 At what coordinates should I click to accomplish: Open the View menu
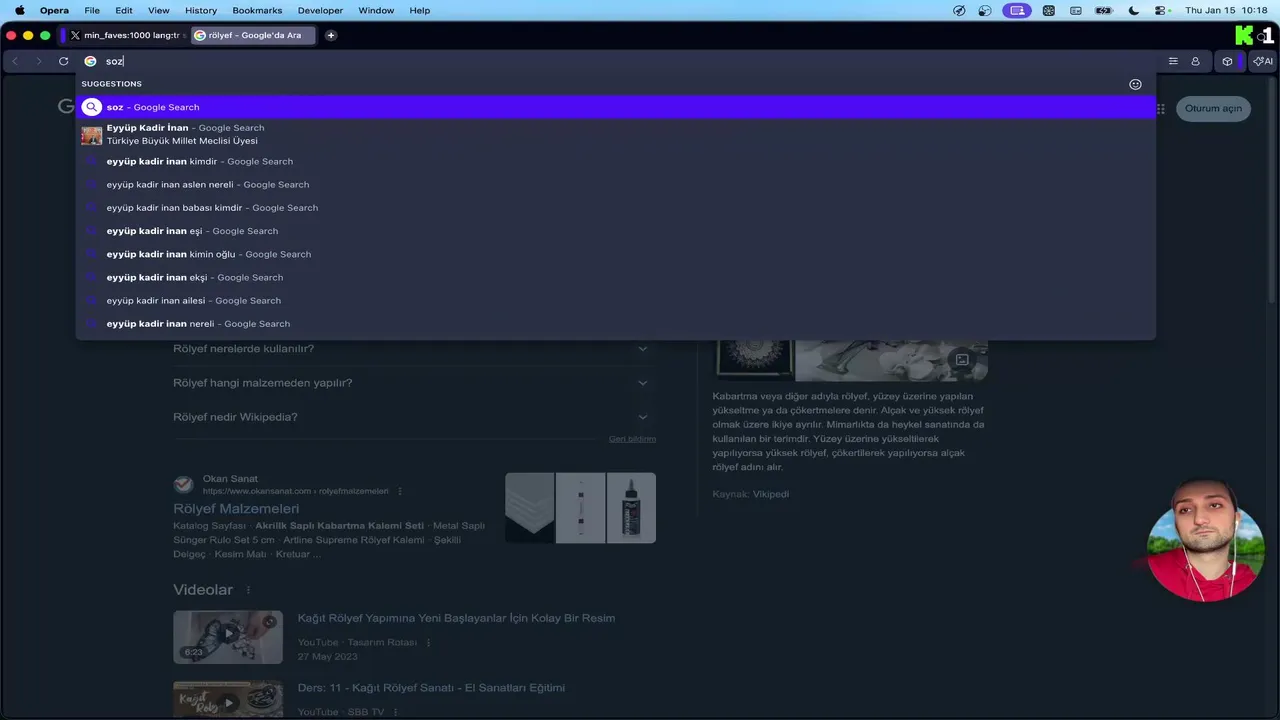pyautogui.click(x=159, y=10)
